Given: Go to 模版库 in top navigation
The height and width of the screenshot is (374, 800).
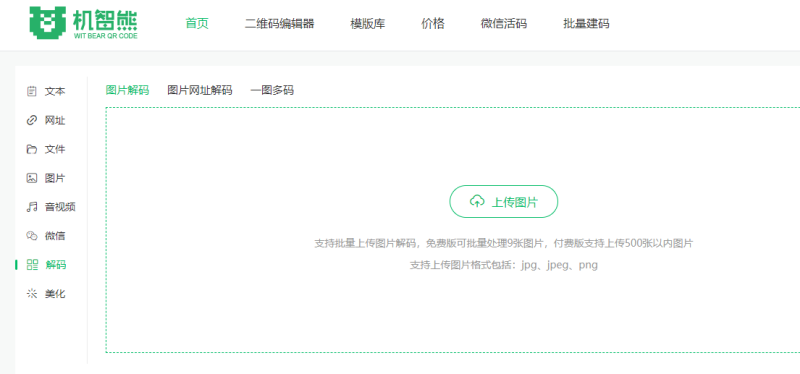Looking at the screenshot, I should coord(367,23).
